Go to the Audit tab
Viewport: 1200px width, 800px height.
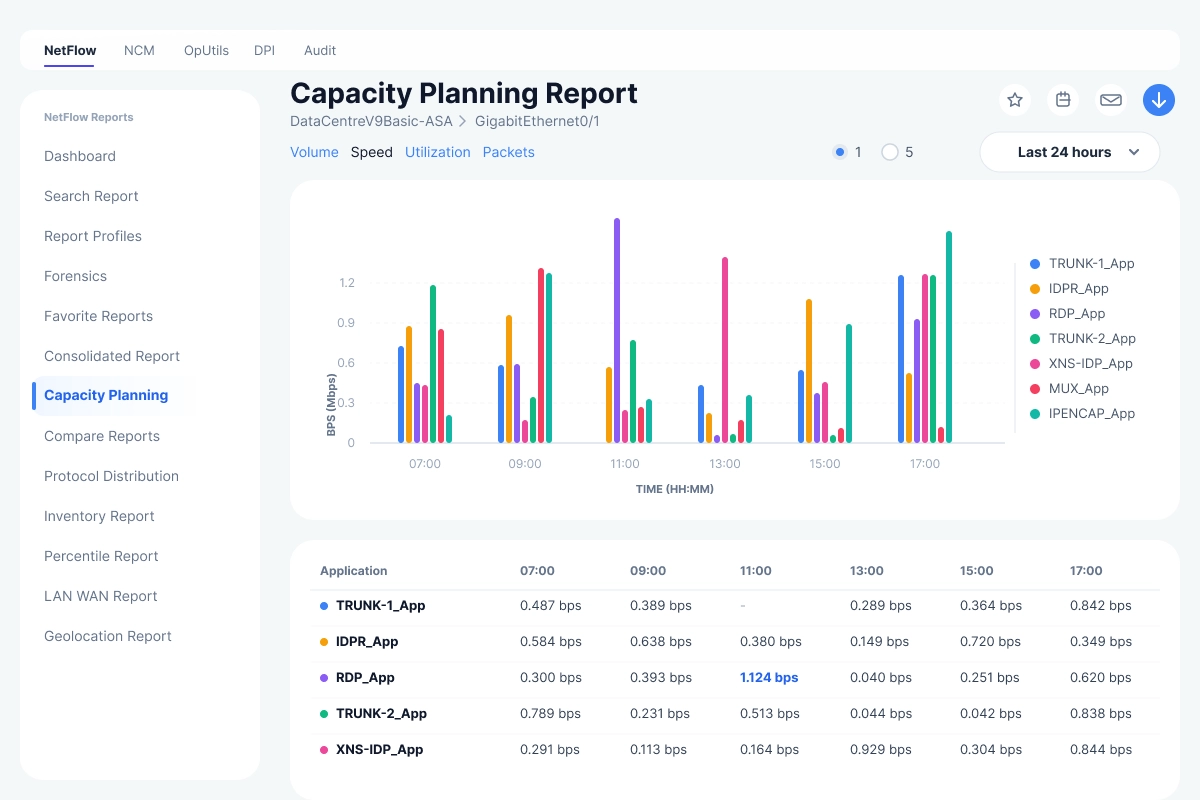(x=320, y=50)
